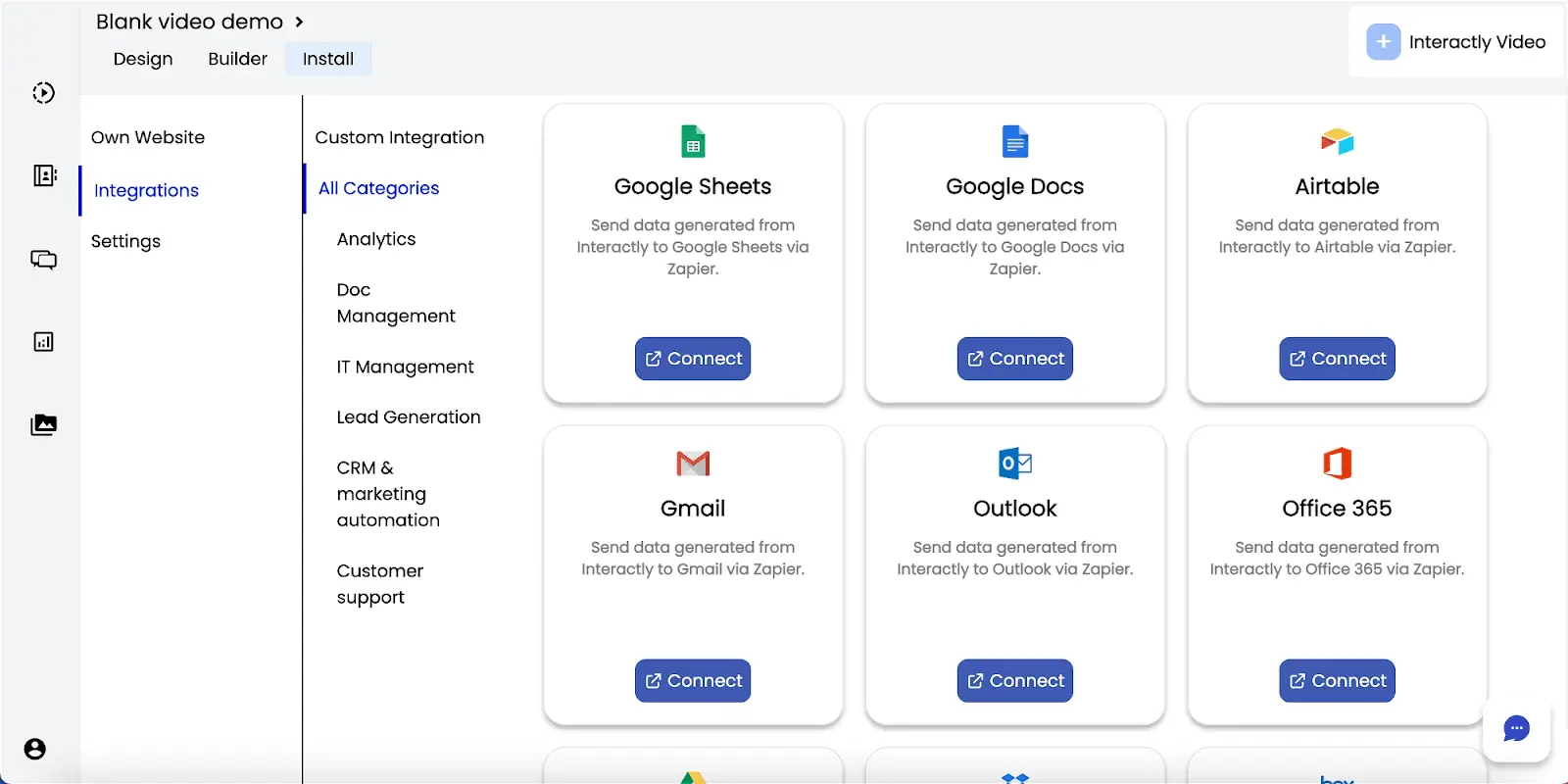Select the Install tab
Viewport: 1568px width, 784px height.
(x=328, y=59)
